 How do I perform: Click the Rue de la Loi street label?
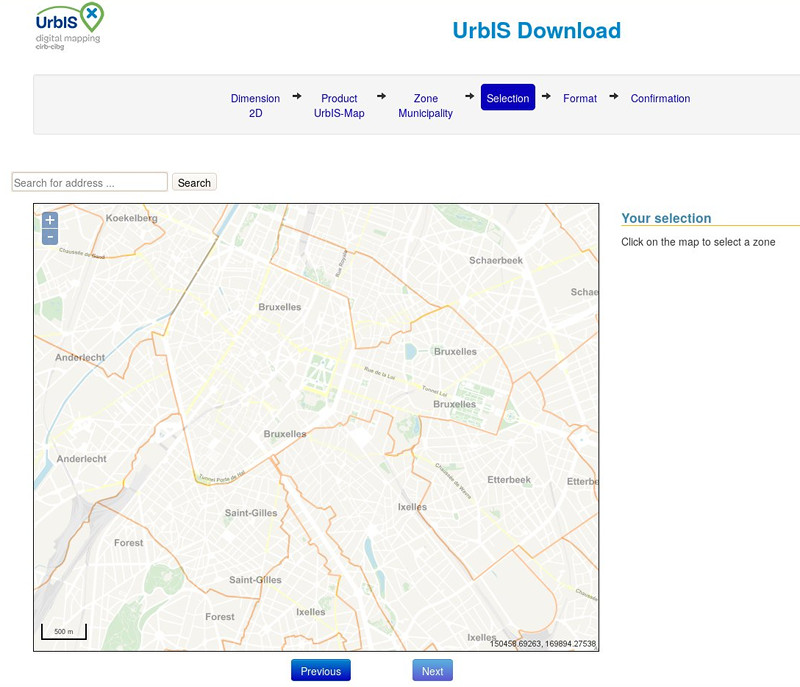(380, 373)
